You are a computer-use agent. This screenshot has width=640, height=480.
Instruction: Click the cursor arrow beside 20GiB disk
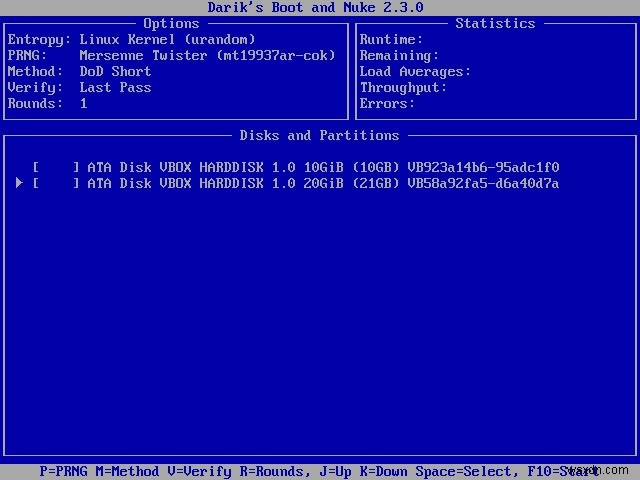pos(19,183)
